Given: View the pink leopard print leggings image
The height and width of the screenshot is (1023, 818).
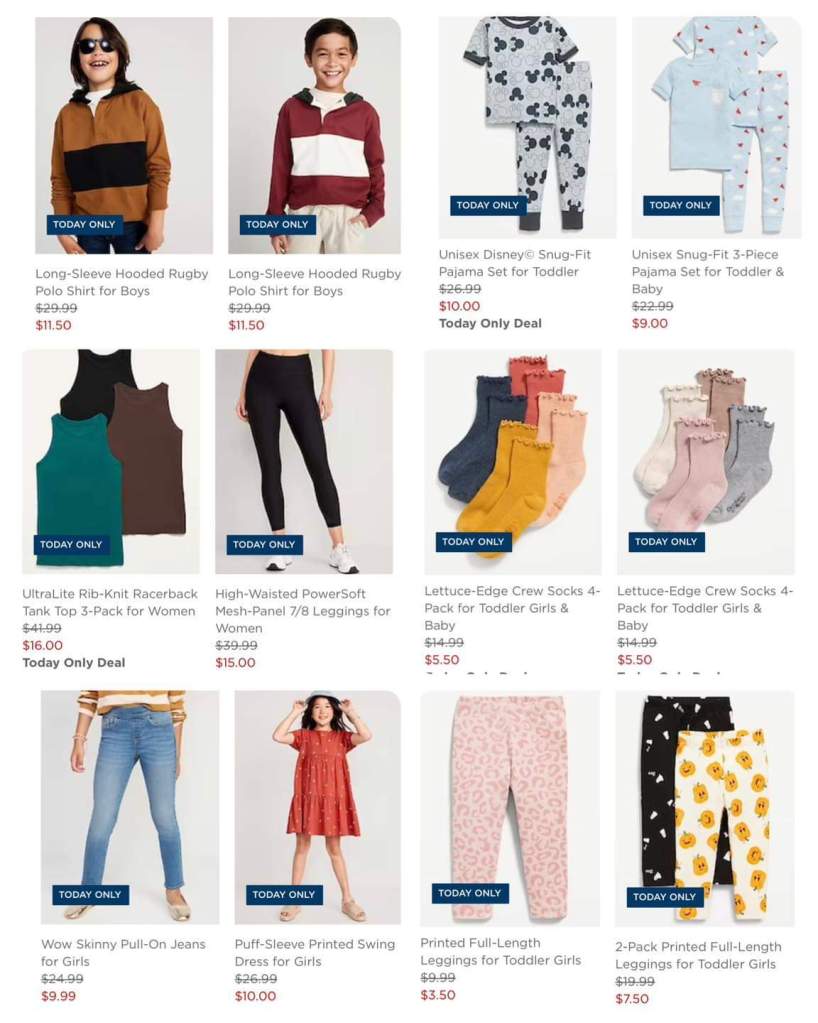Looking at the screenshot, I should pyautogui.click(x=509, y=809).
